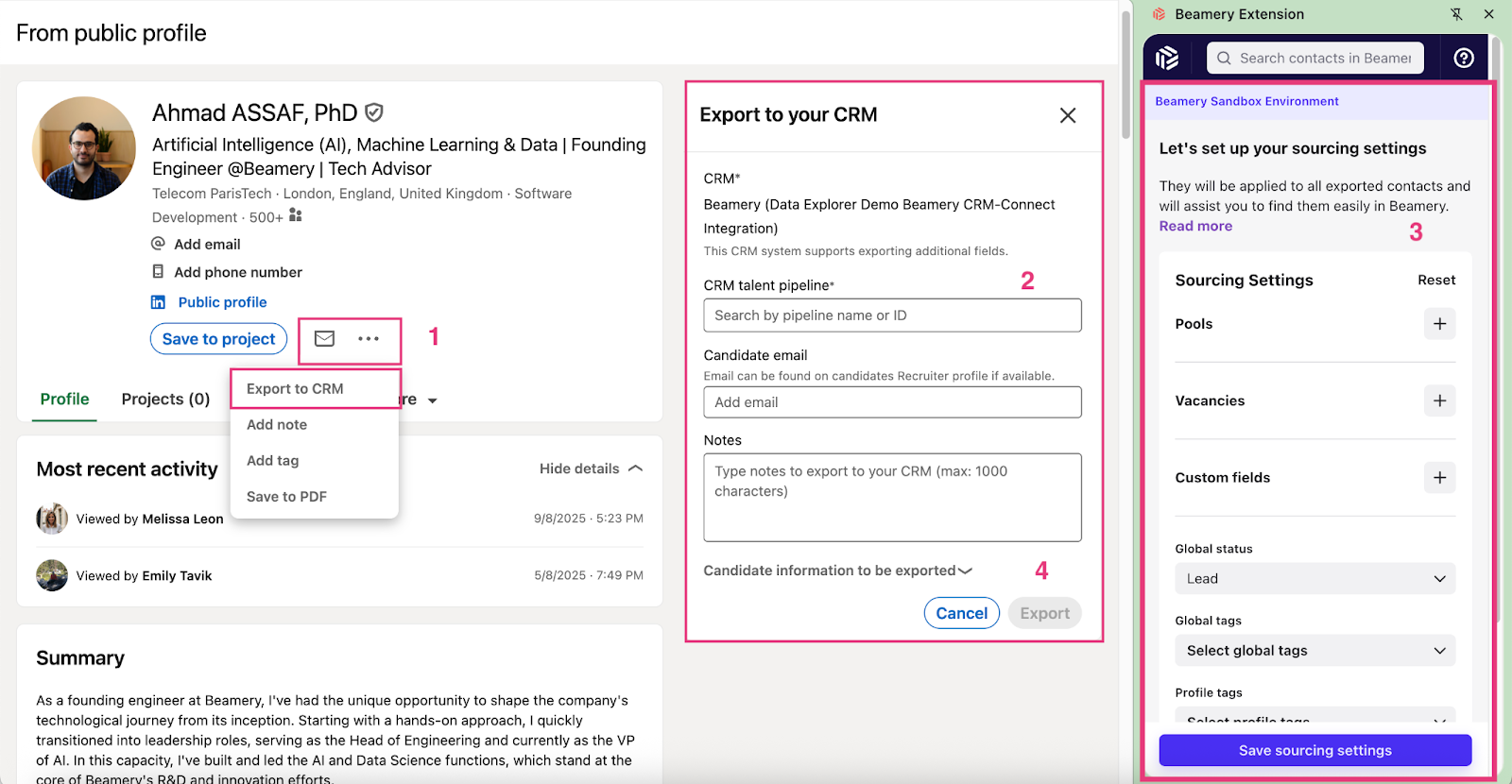Click the Beamery logo icon
Image resolution: width=1512 pixels, height=784 pixels.
[x=1167, y=59]
